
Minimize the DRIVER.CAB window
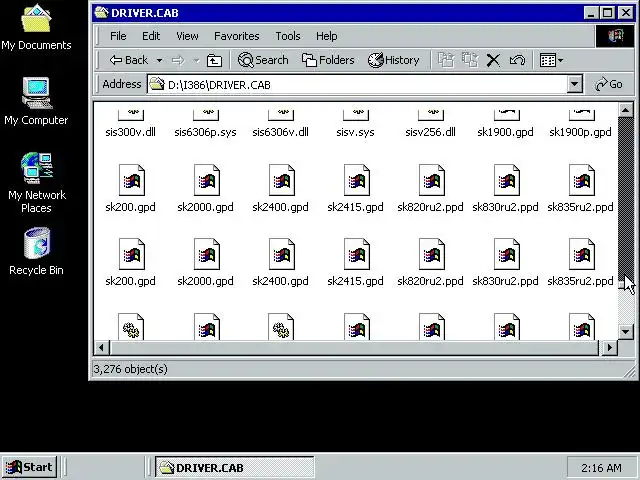(591, 13)
